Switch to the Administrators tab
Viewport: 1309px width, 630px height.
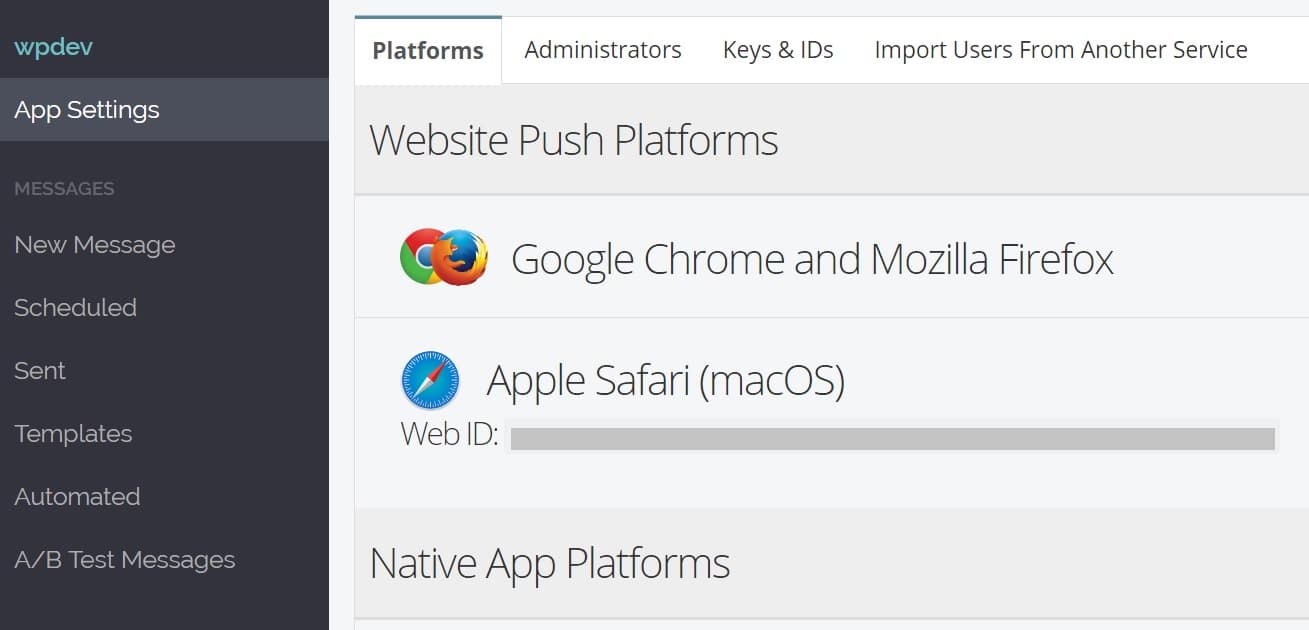[602, 49]
